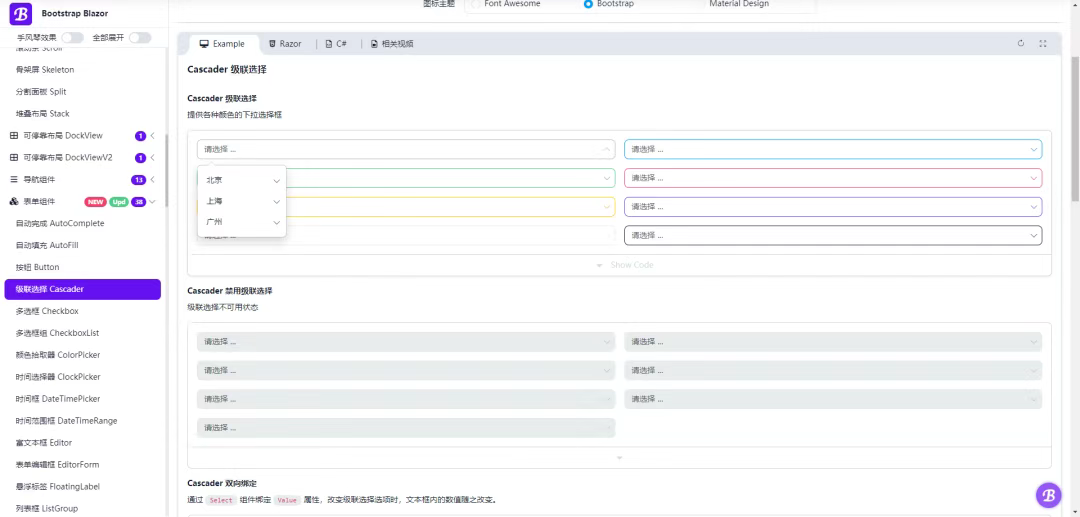Open 分割面板 Split in the sidebar
The height and width of the screenshot is (517, 1080).
pyautogui.click(x=41, y=92)
